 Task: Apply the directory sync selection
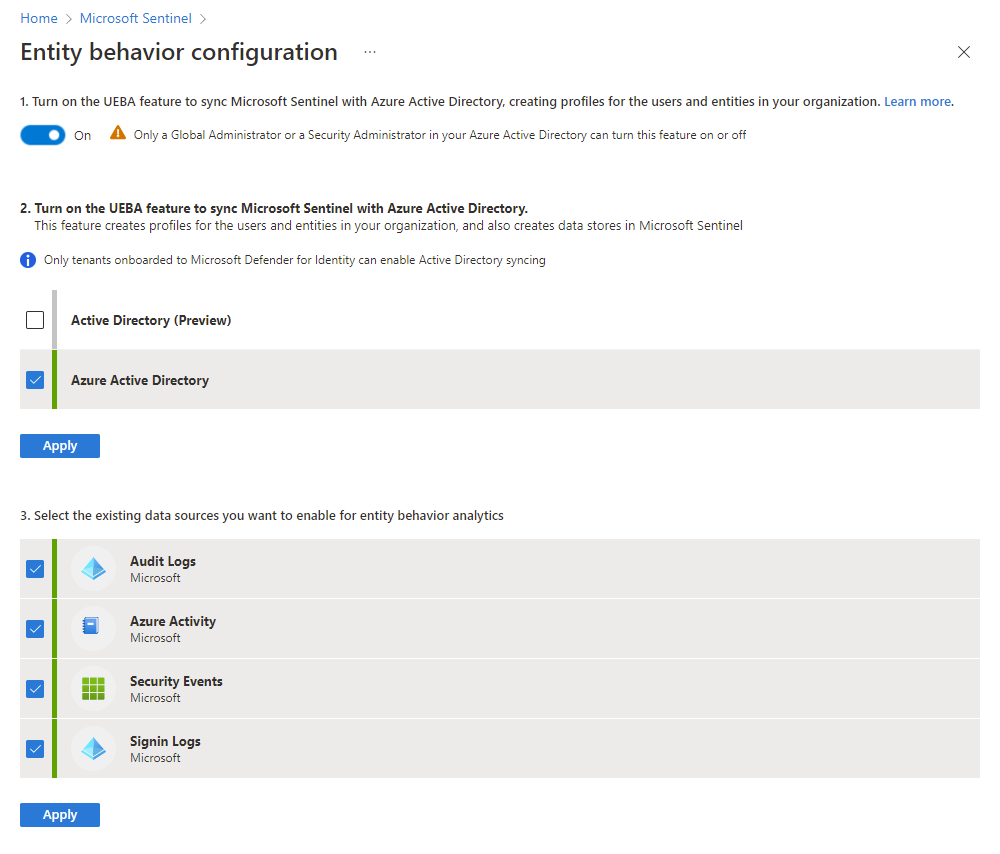[x=60, y=446]
